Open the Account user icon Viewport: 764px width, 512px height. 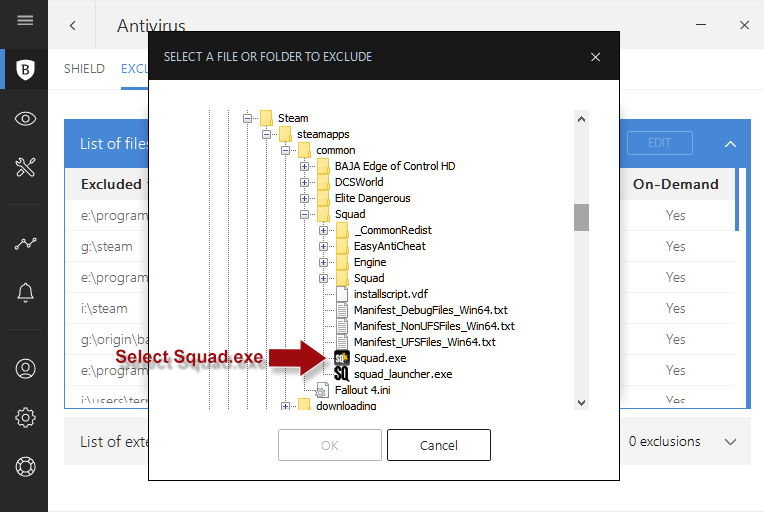click(25, 369)
